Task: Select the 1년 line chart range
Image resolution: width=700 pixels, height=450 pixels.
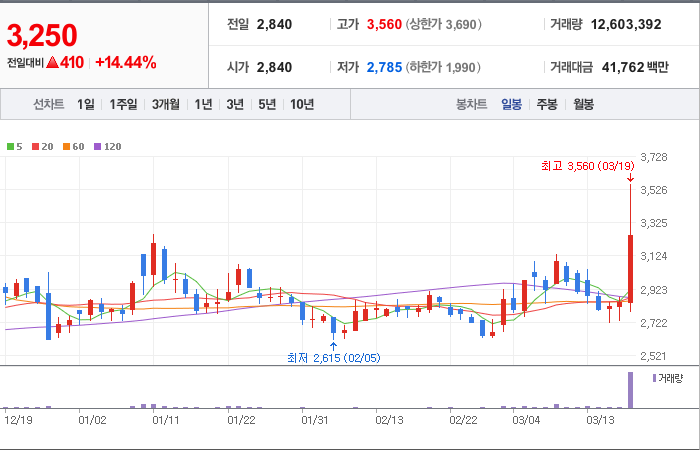Action: pyautogui.click(x=203, y=104)
